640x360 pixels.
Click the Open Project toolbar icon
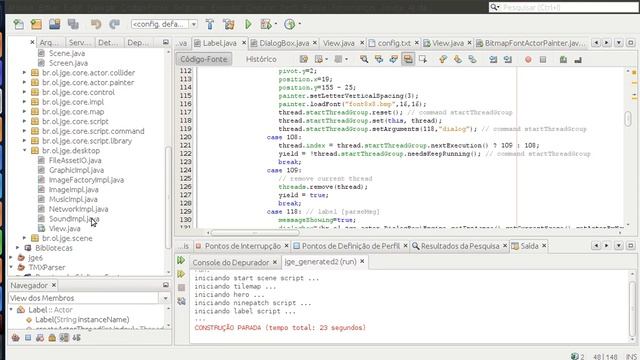pos(55,24)
